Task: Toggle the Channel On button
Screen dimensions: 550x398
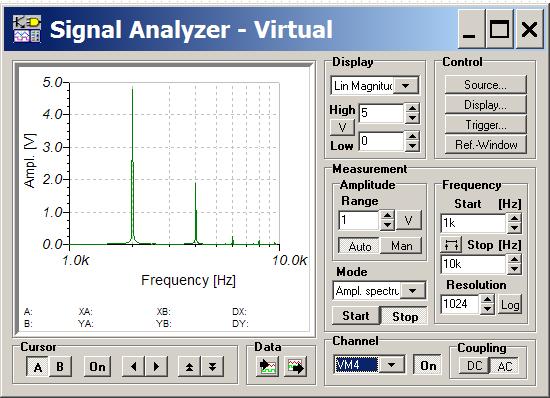Action: pyautogui.click(x=428, y=366)
